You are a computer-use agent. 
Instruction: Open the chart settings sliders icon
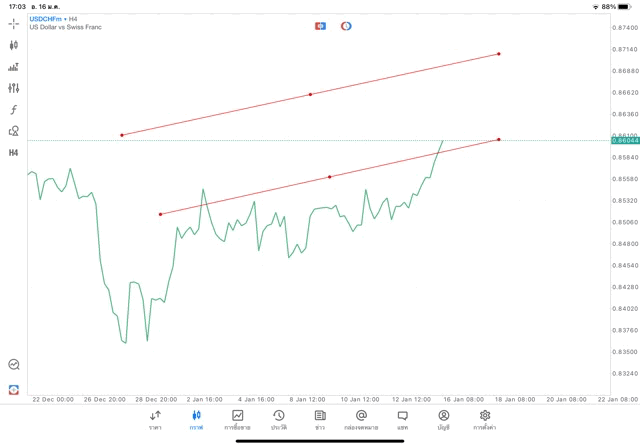14,88
